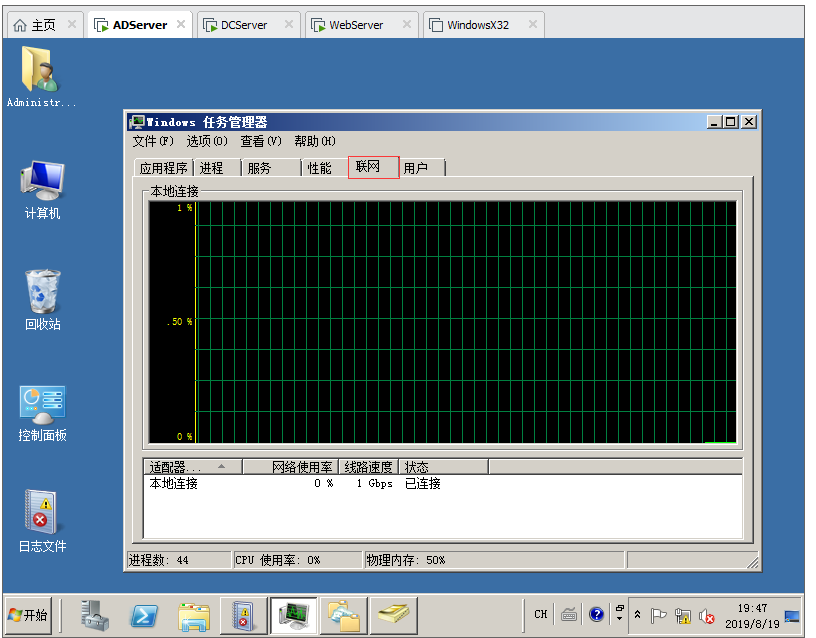This screenshot has width=816, height=638.
Task: Switch to the 进程 tab
Action: (x=212, y=168)
